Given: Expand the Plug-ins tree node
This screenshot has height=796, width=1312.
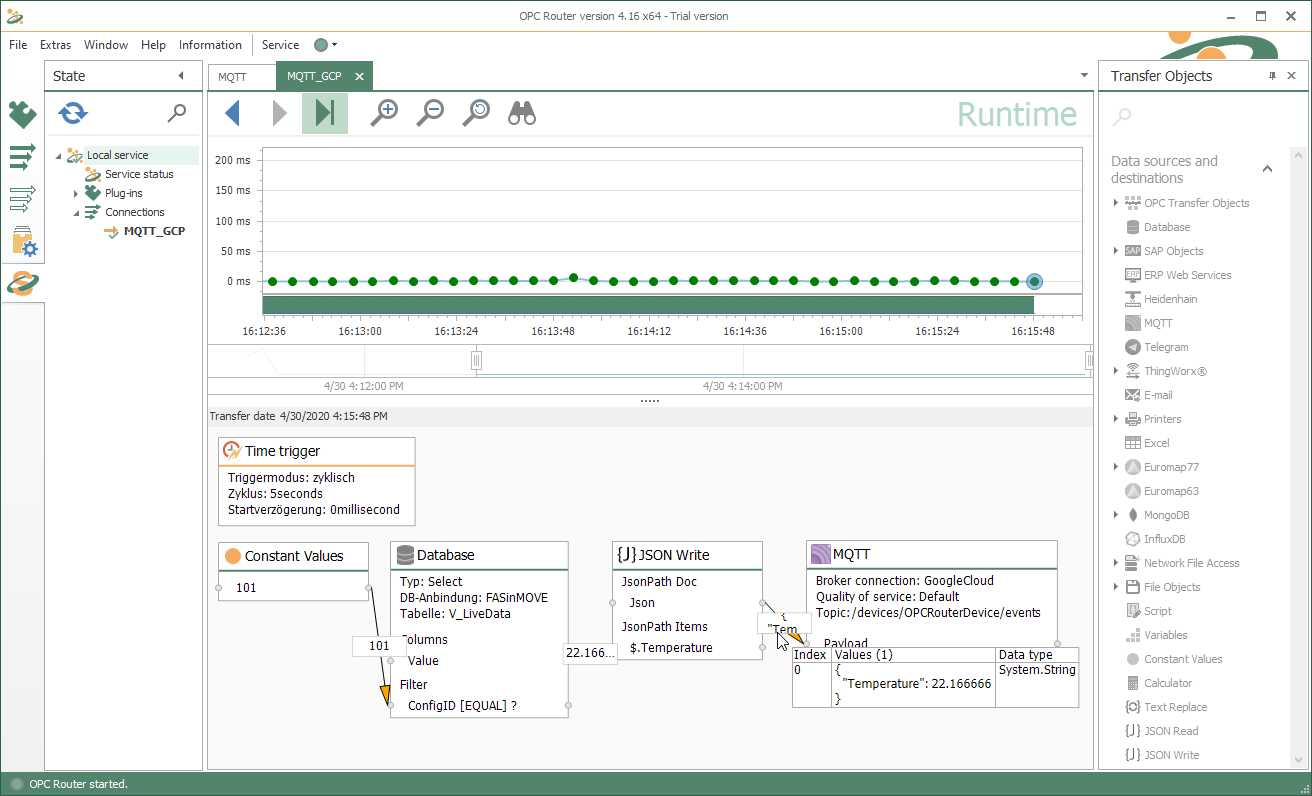Looking at the screenshot, I should [76, 193].
